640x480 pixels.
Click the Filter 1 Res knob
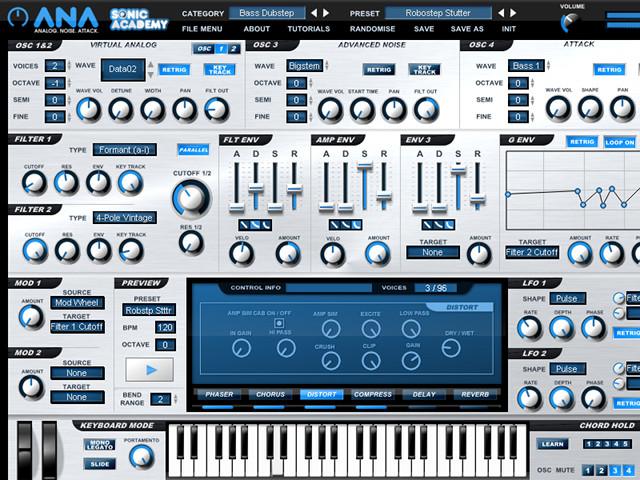(66, 182)
